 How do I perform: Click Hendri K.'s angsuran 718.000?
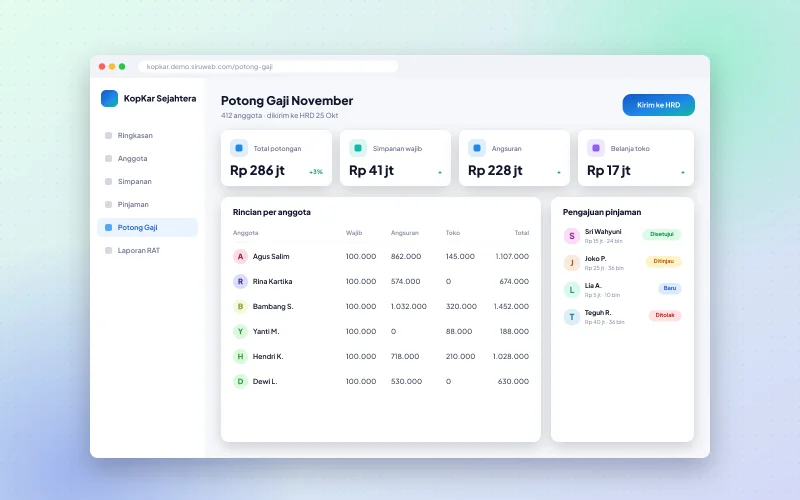coord(405,357)
